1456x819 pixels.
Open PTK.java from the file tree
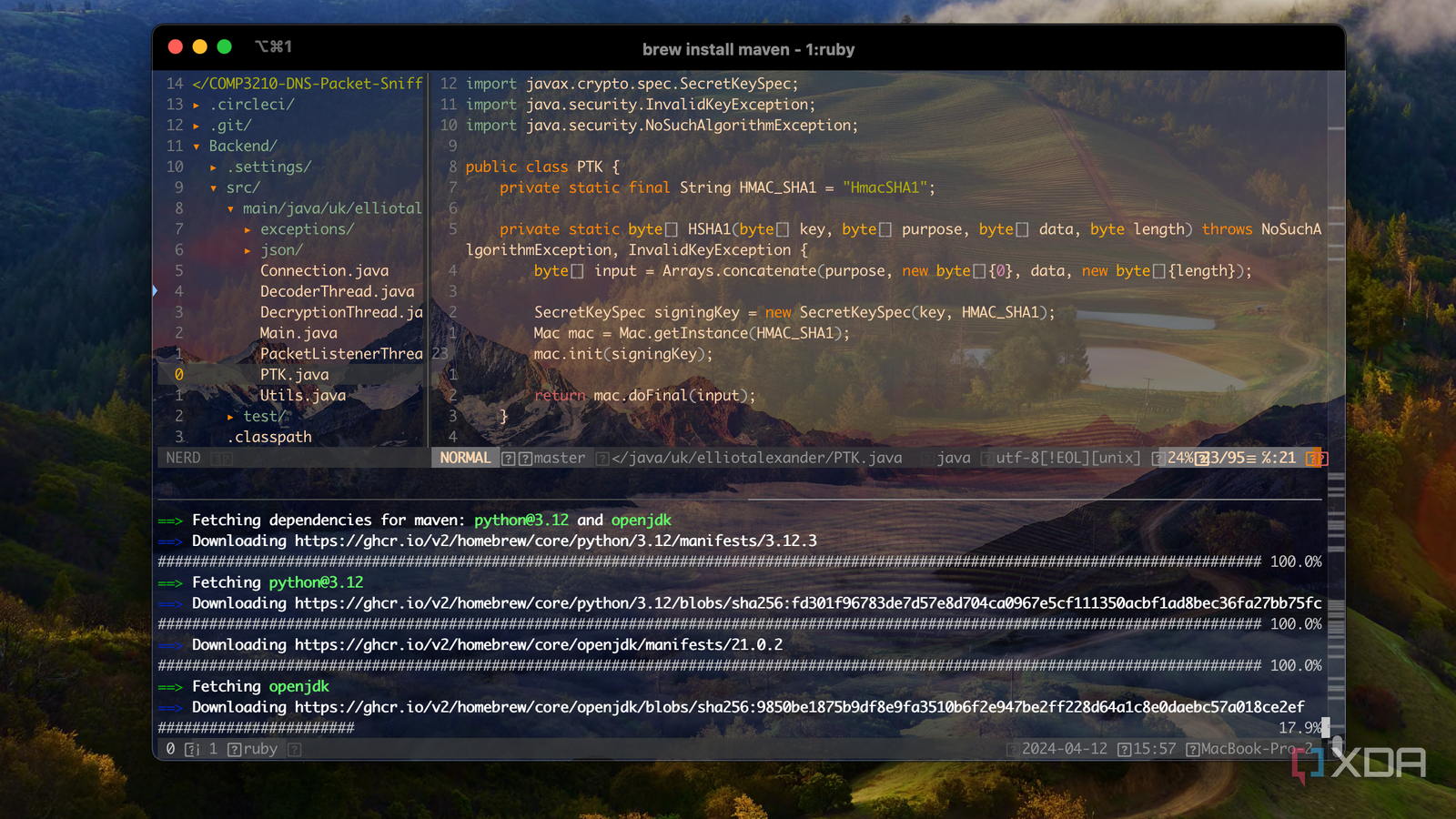point(294,374)
